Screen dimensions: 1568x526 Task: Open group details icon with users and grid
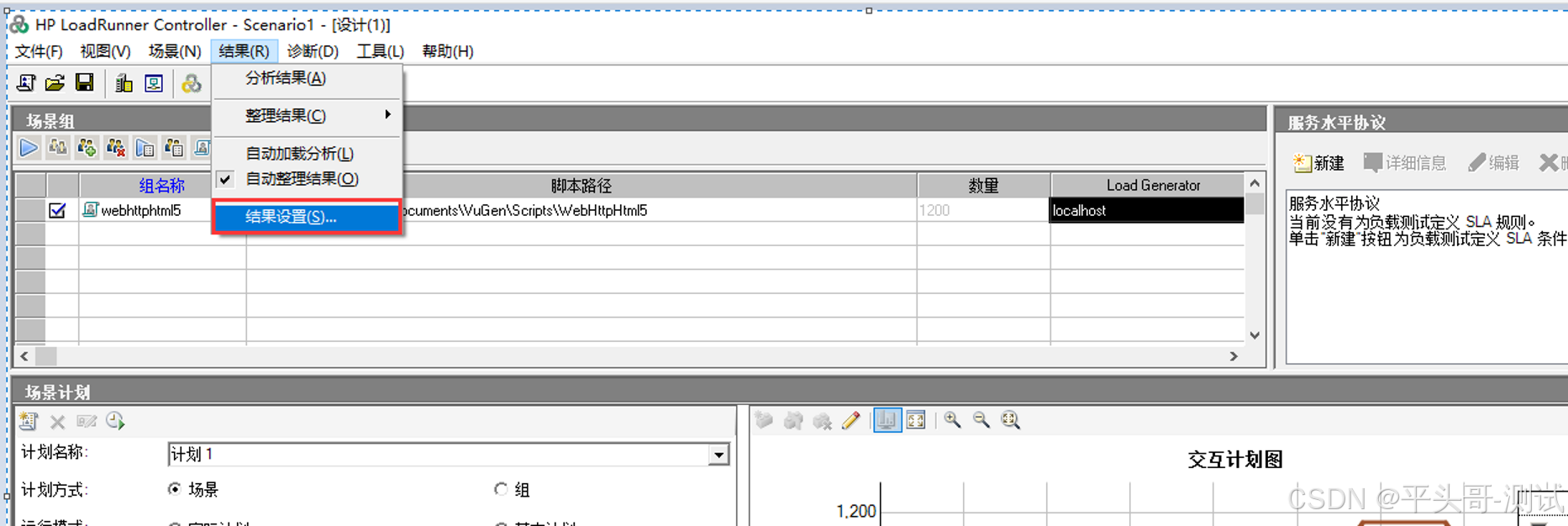(174, 148)
